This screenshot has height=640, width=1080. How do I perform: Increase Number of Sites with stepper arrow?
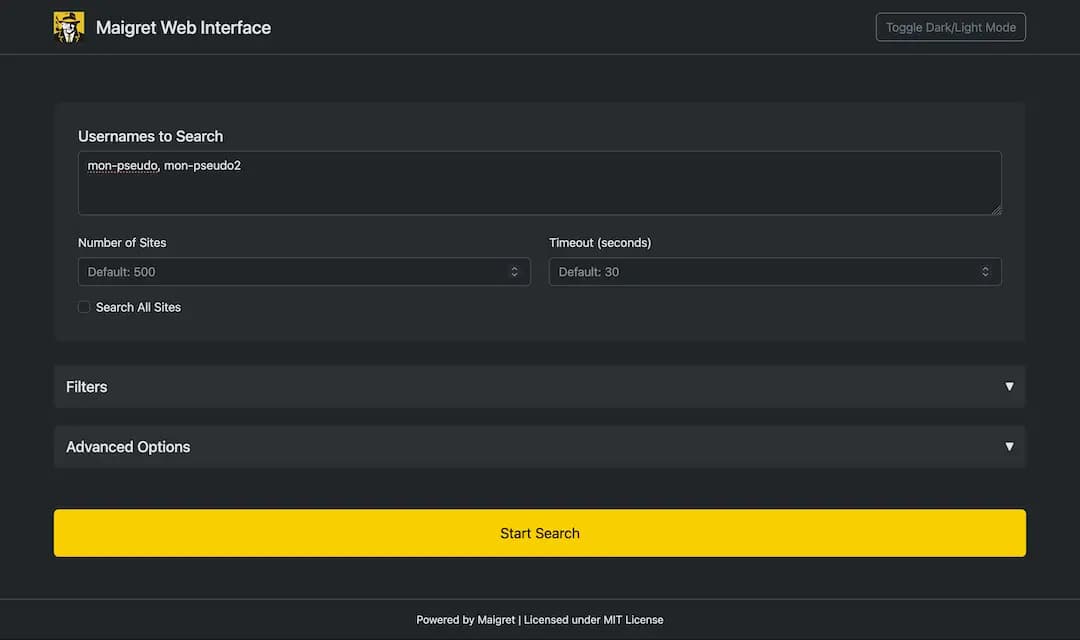(516, 267)
